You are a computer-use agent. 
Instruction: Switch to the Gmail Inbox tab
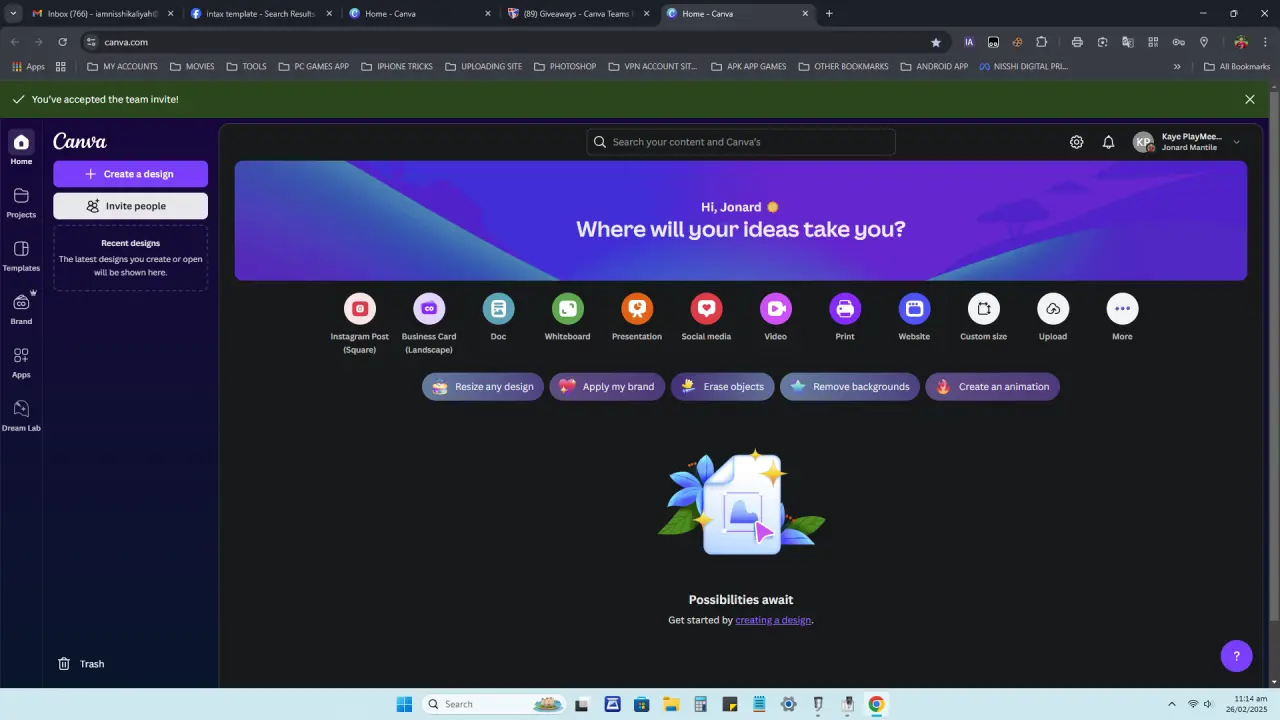(102, 14)
